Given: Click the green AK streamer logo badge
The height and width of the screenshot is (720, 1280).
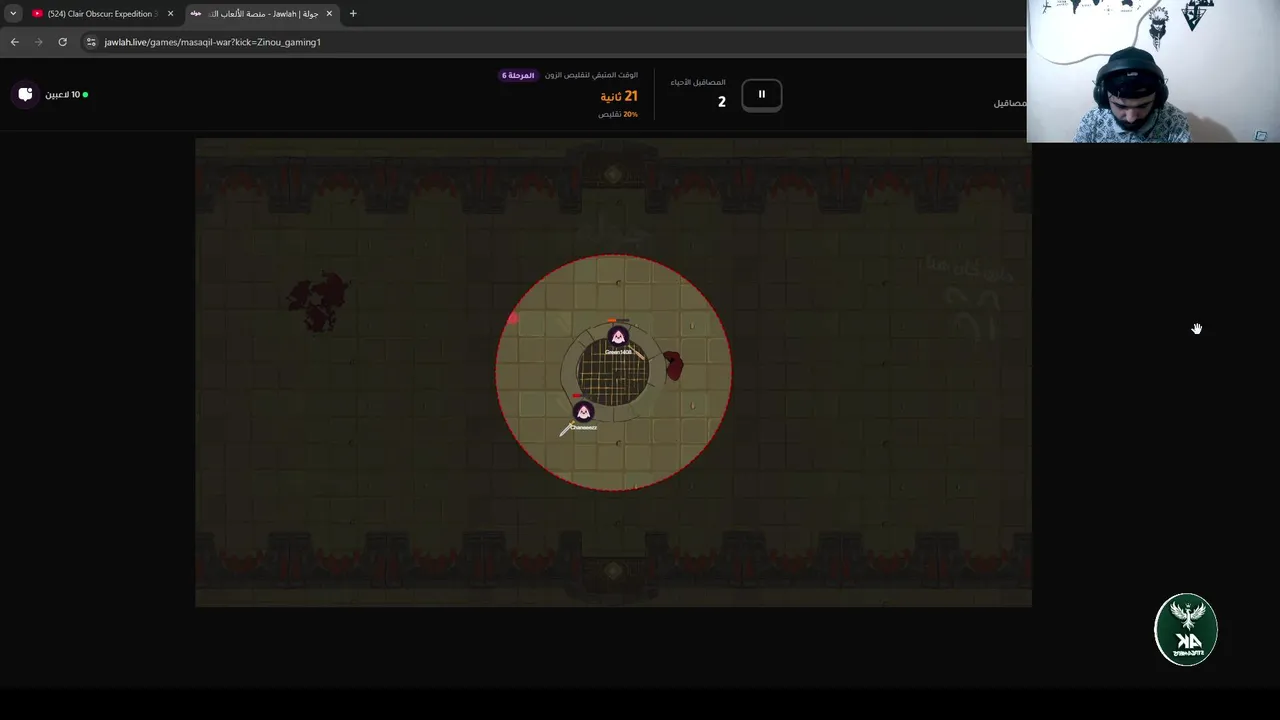Looking at the screenshot, I should point(1186,629).
